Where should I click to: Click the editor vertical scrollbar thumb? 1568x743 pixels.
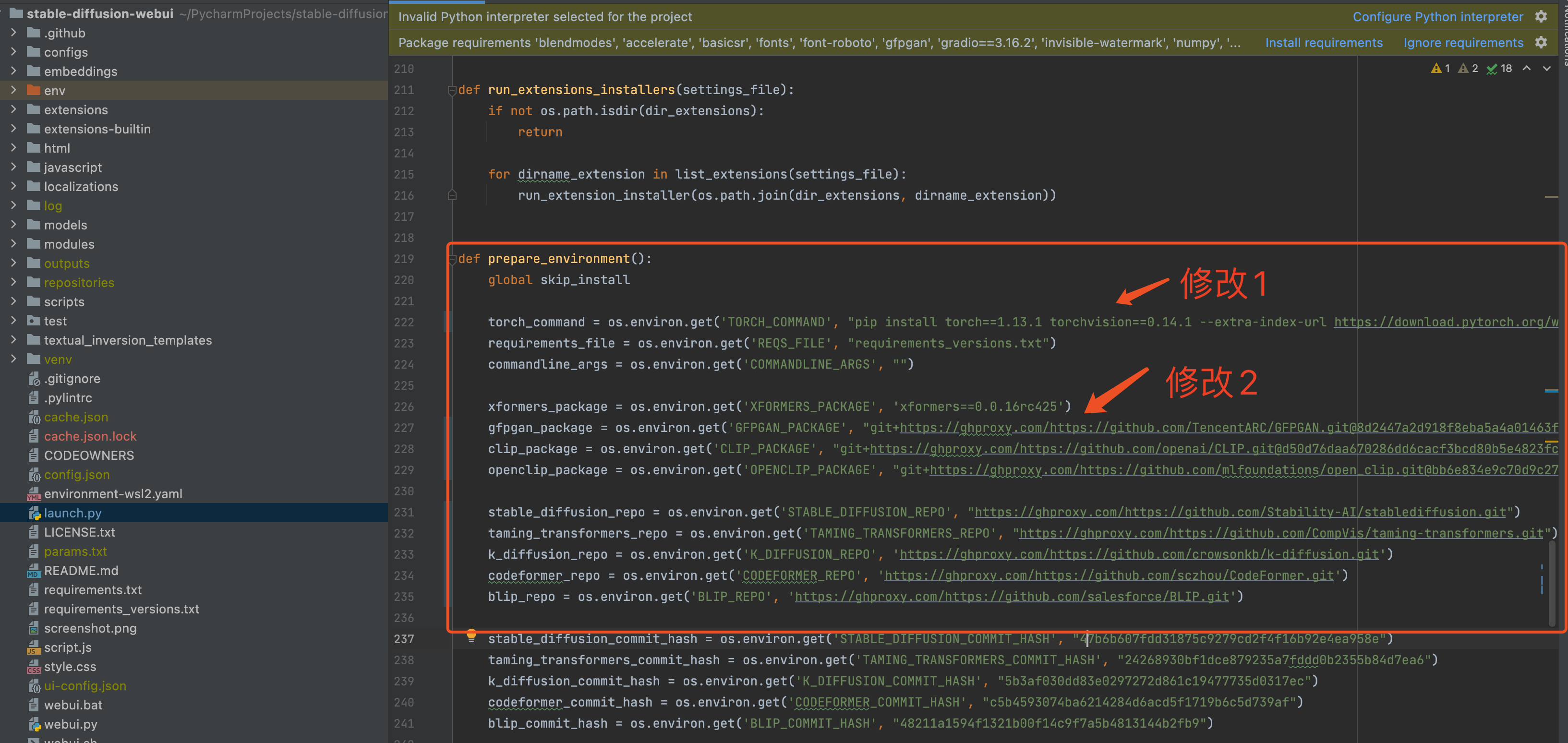coord(1553,584)
